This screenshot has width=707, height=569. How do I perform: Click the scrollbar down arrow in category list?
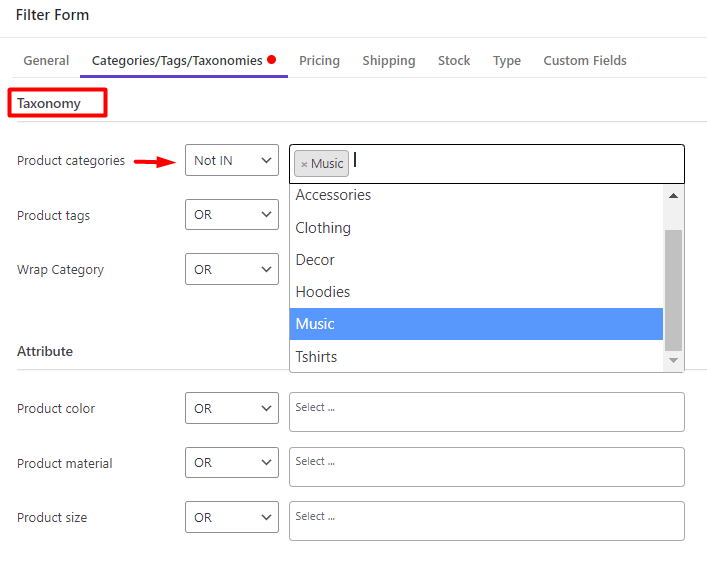673,360
